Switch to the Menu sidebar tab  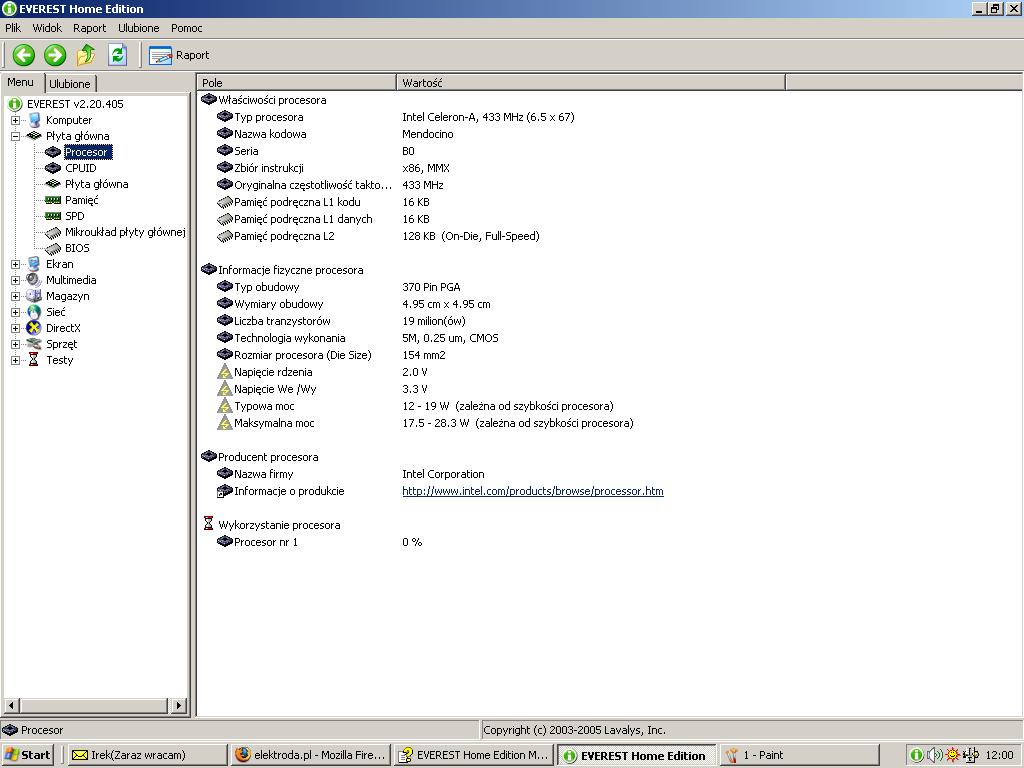coord(21,82)
